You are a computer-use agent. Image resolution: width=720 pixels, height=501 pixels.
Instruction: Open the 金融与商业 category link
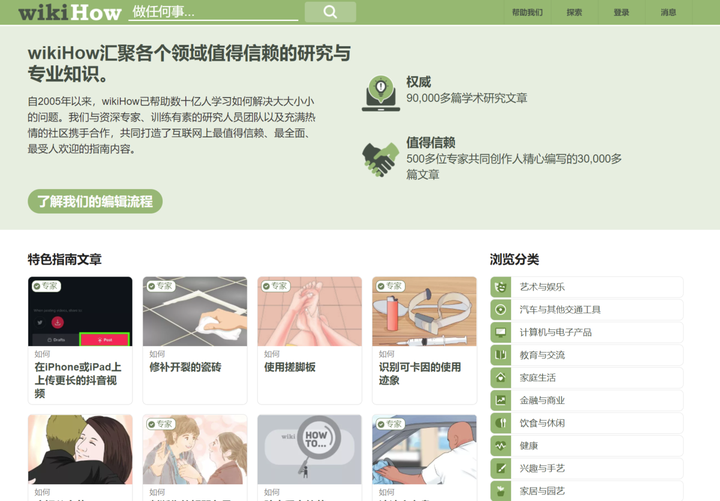pos(587,400)
